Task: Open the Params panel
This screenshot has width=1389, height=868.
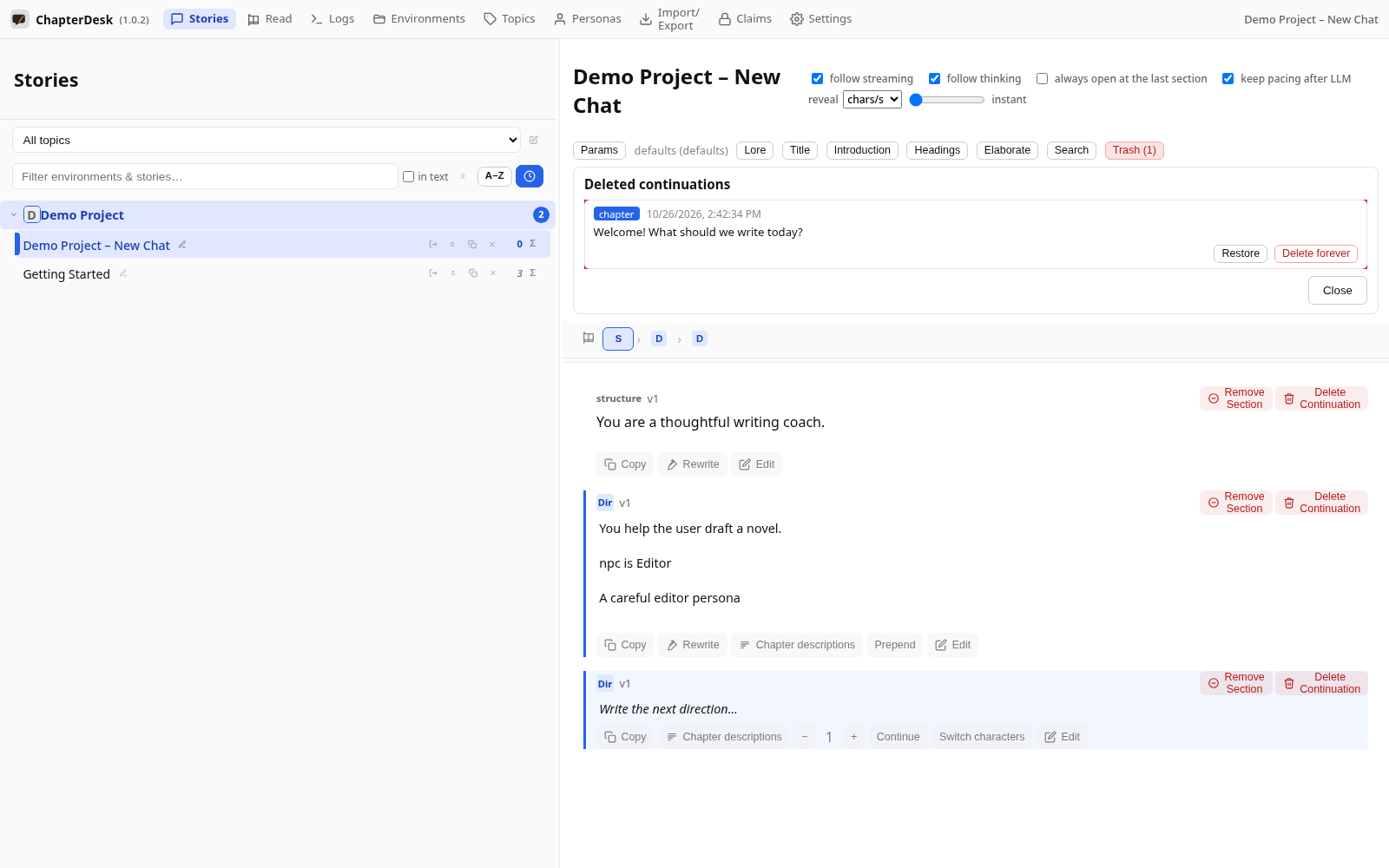Action: (x=599, y=150)
